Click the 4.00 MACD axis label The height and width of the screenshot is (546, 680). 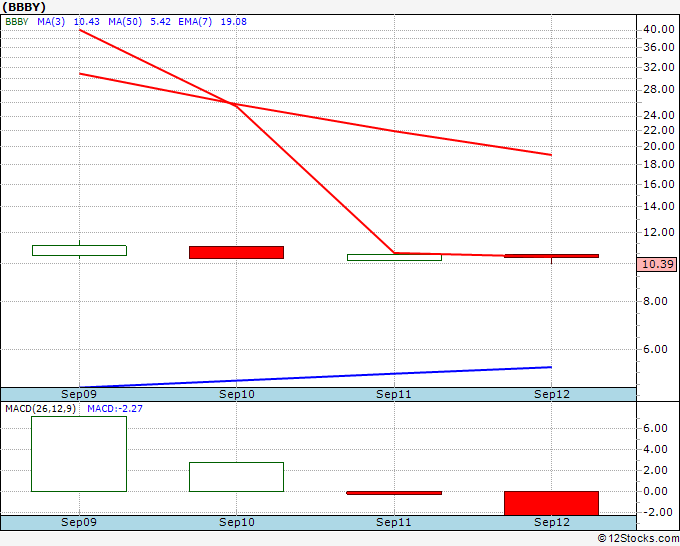tap(655, 449)
